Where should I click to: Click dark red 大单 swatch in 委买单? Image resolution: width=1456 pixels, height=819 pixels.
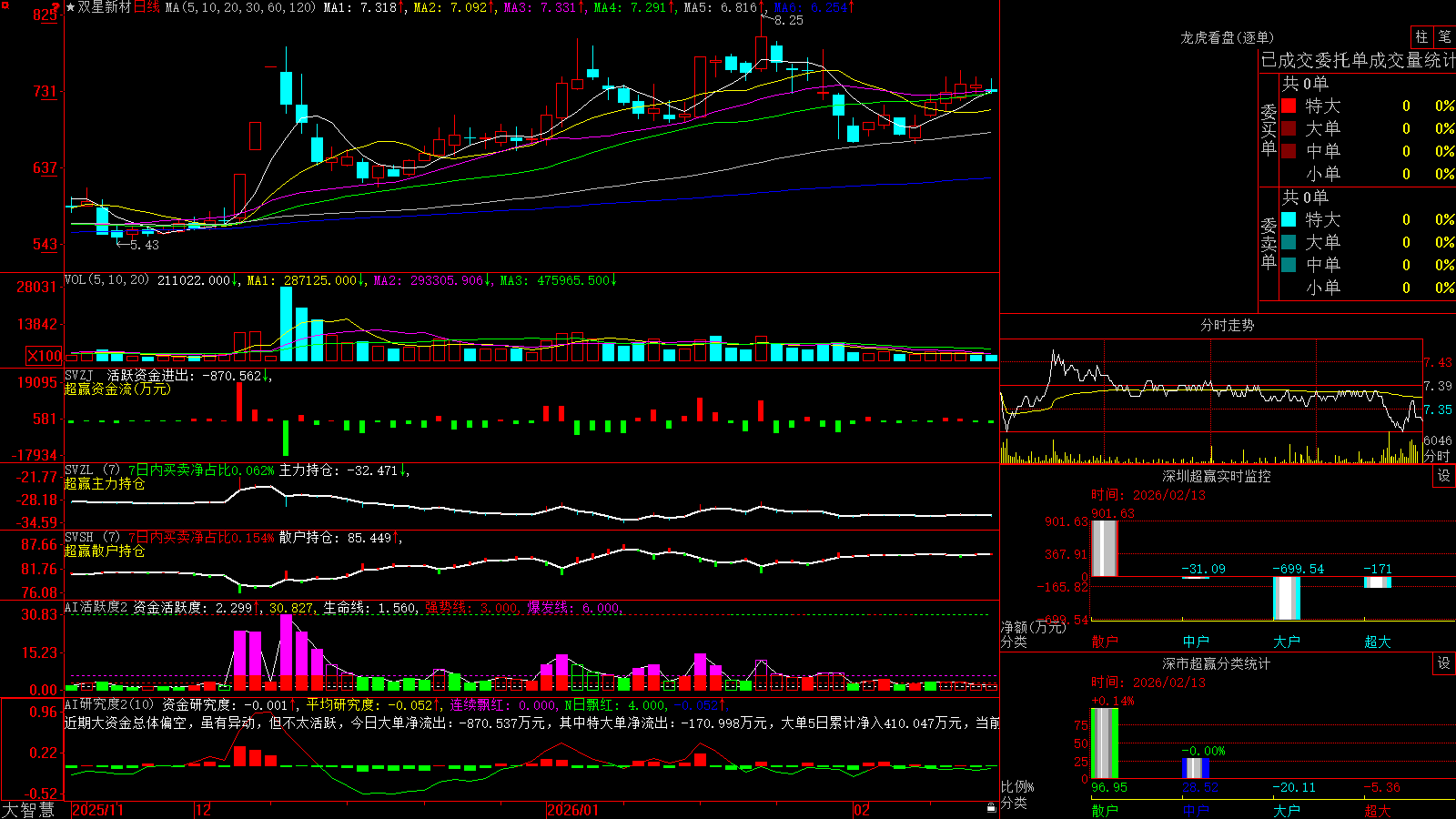[1289, 128]
